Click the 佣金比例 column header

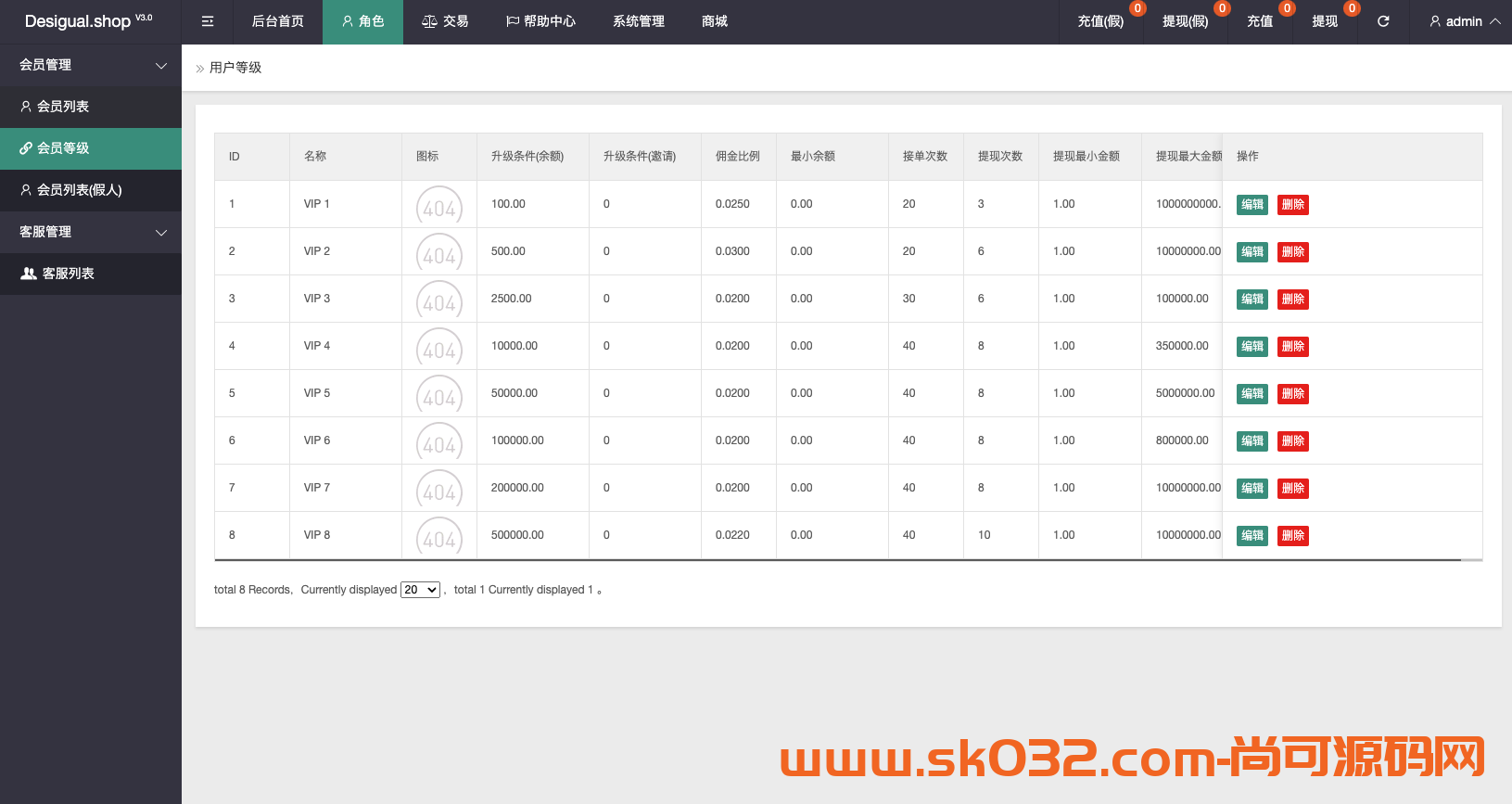tap(738, 157)
